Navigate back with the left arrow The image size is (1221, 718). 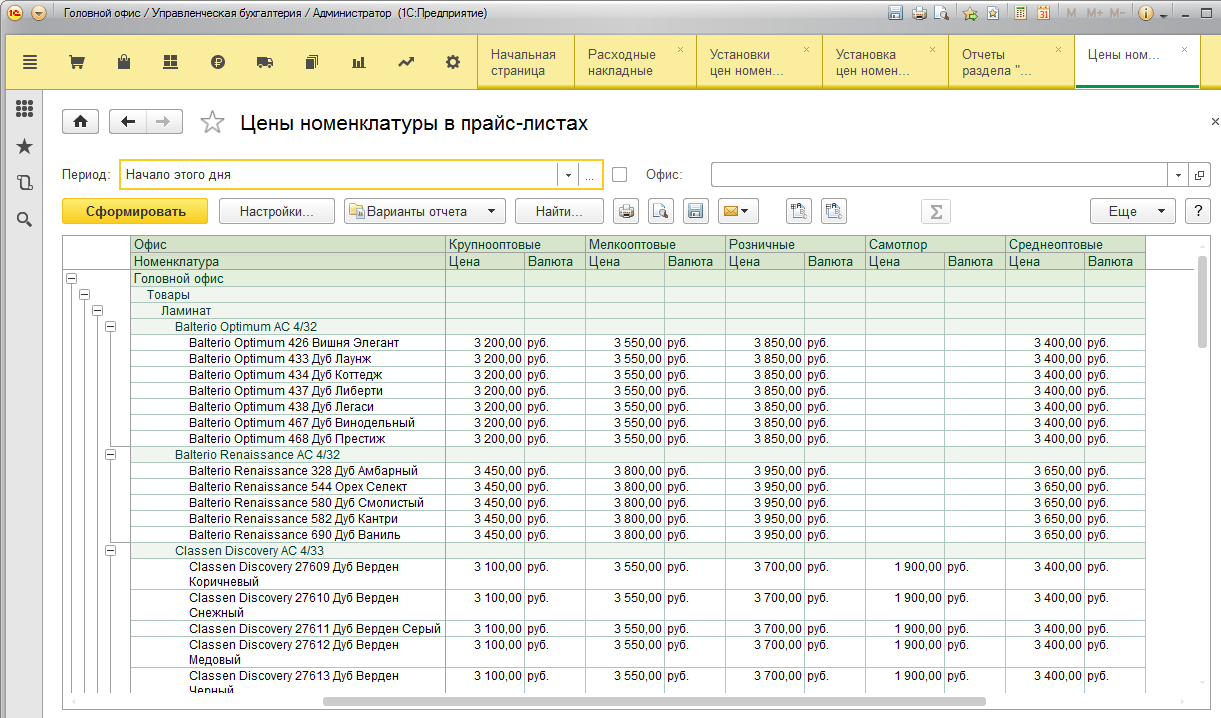pyautogui.click(x=127, y=122)
